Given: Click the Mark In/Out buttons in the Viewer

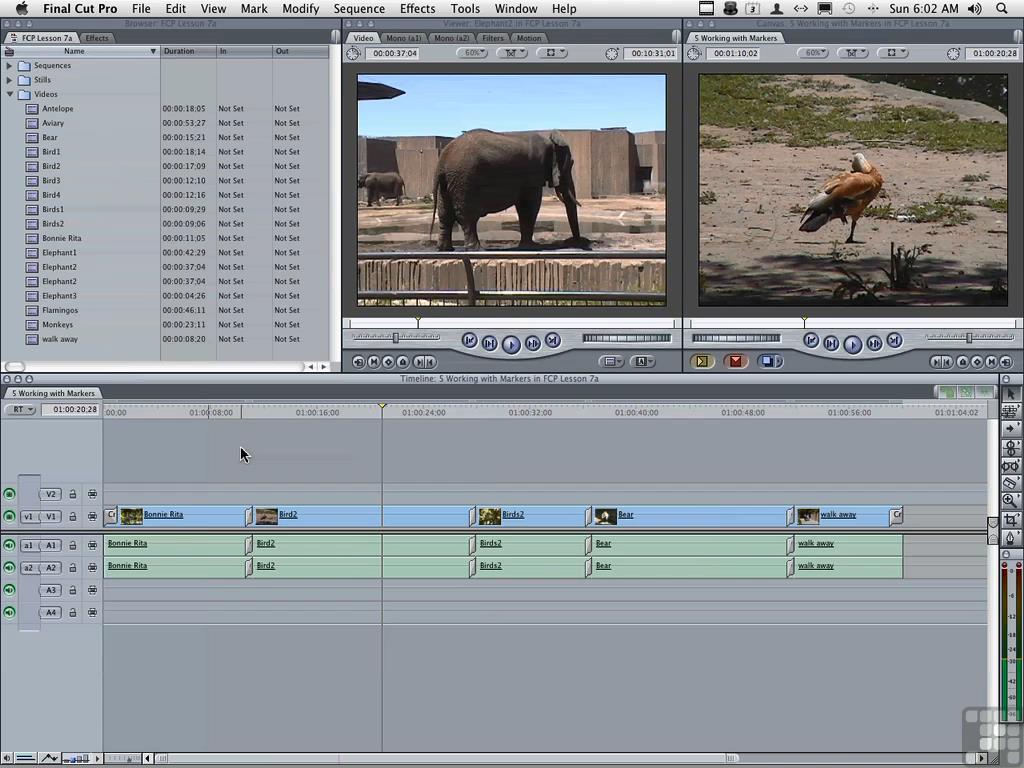Looking at the screenshot, I should [424, 362].
